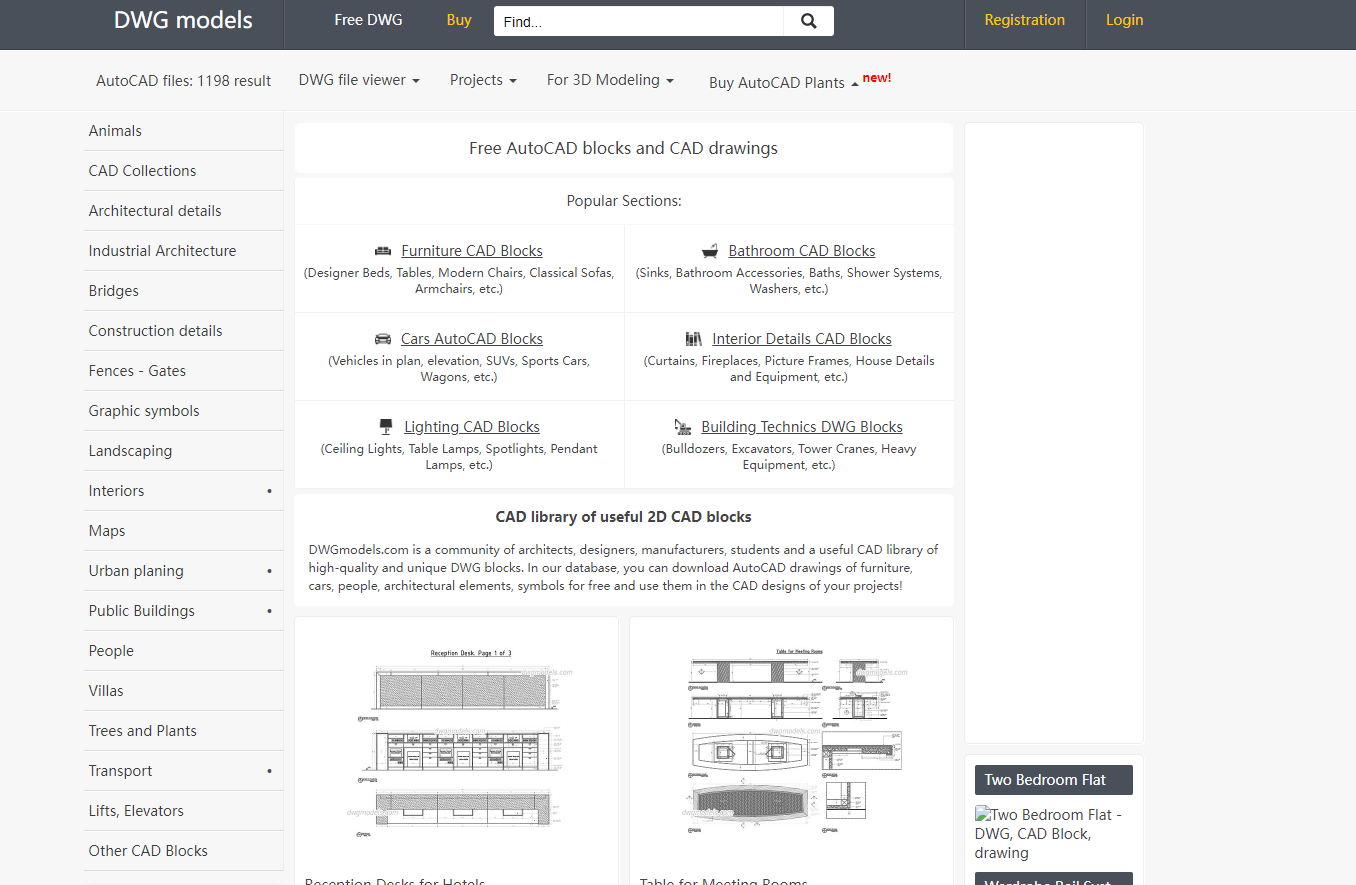
Task: Expand the Projects dropdown
Action: coord(483,79)
